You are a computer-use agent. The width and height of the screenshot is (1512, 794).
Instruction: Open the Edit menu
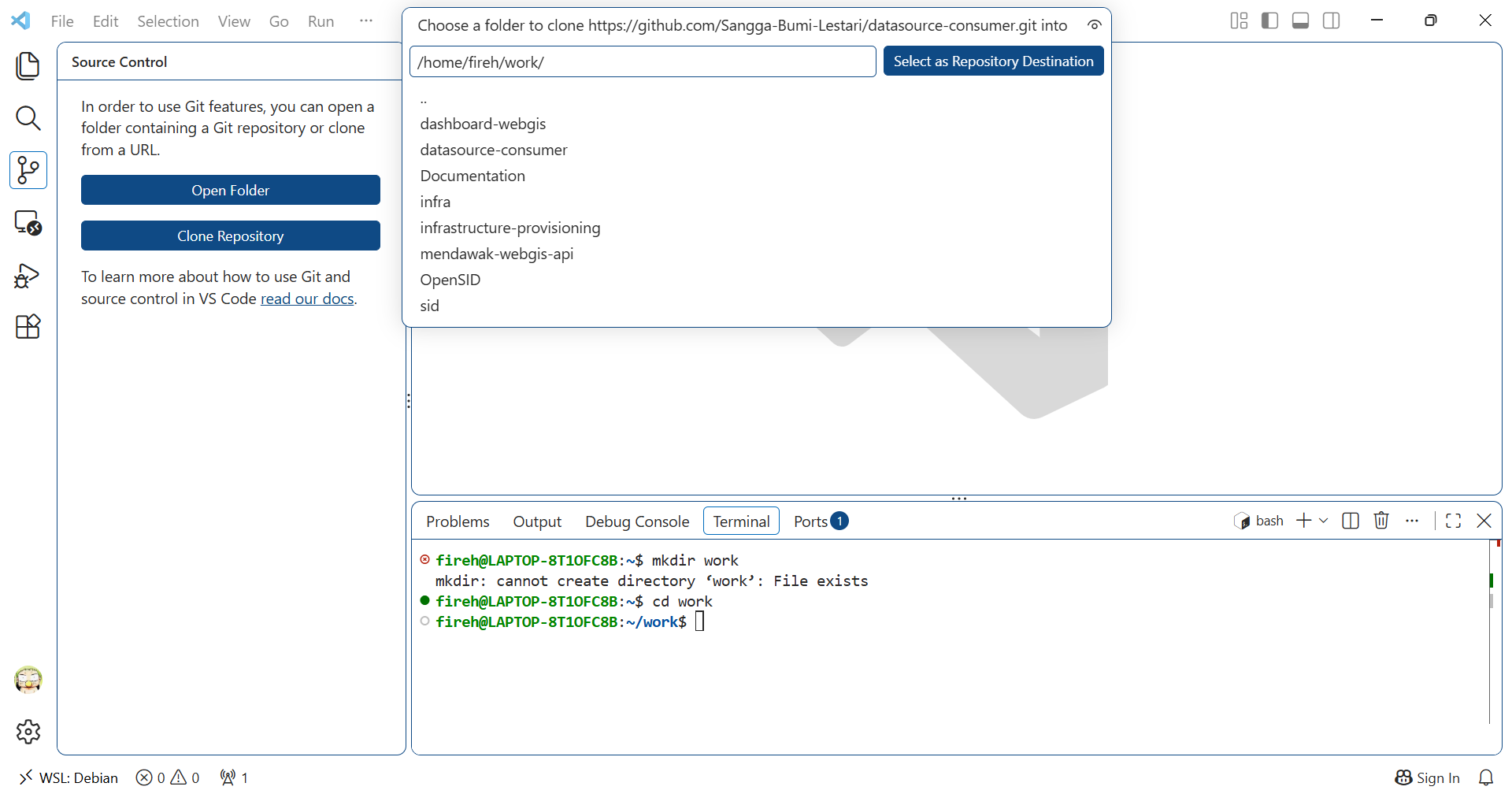click(106, 21)
